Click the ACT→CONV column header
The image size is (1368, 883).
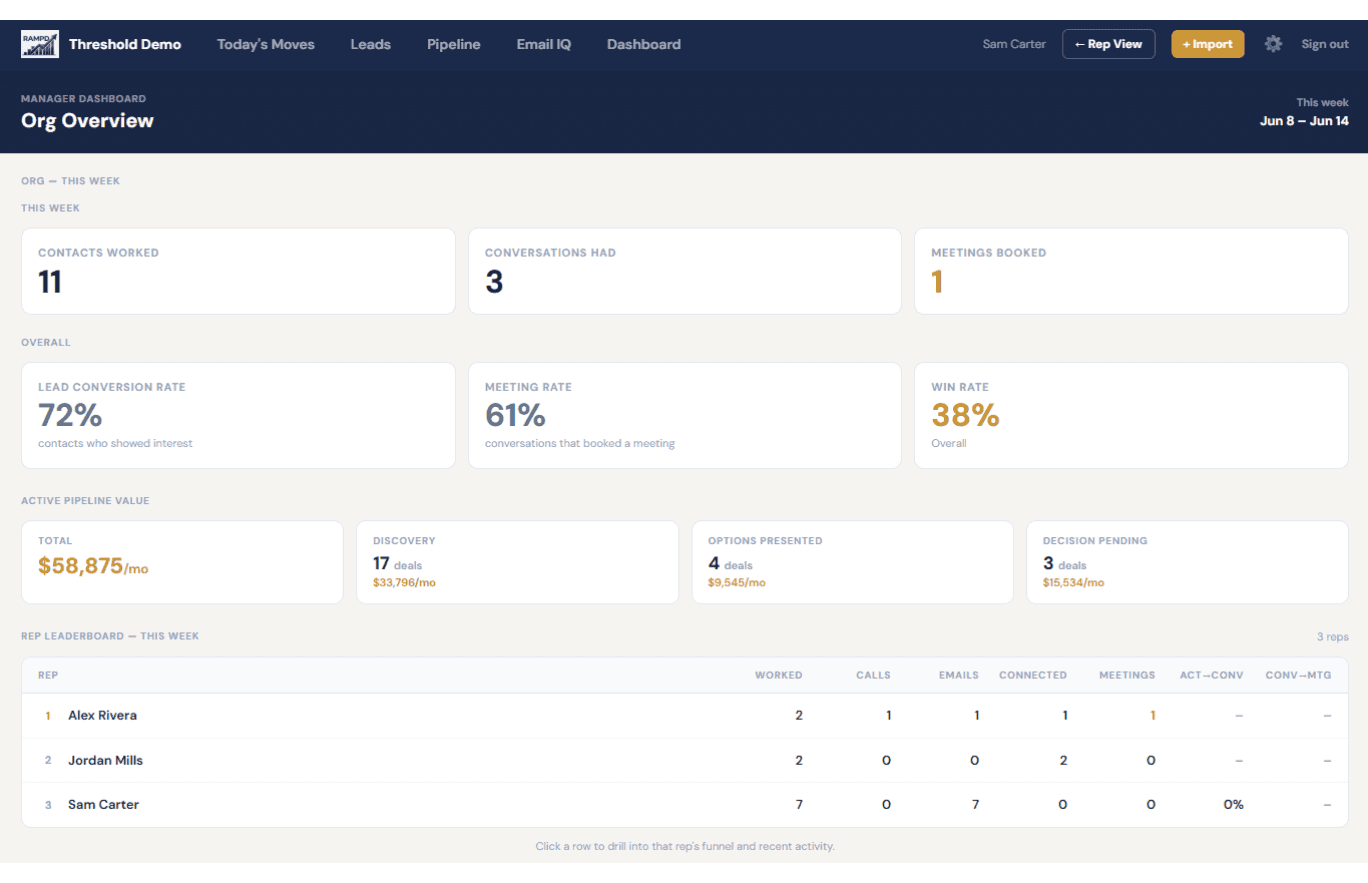(x=1212, y=675)
